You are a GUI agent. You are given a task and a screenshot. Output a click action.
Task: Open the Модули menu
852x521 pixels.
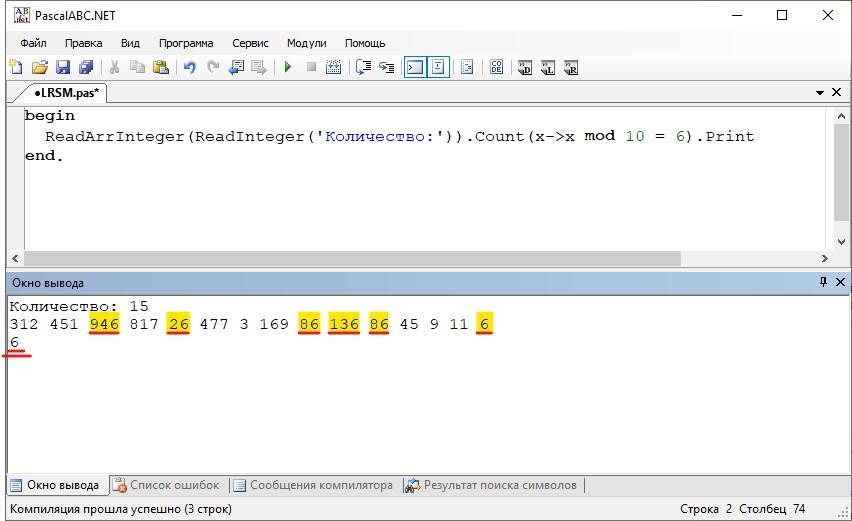pyautogui.click(x=306, y=43)
